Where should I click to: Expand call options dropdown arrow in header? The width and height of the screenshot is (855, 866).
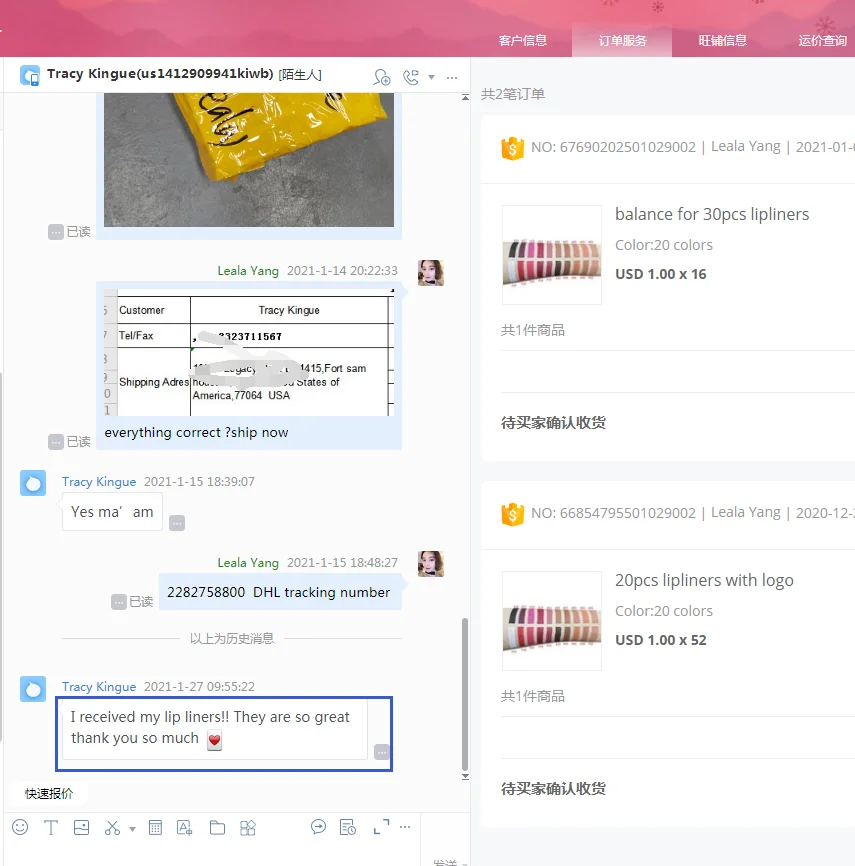[432, 77]
